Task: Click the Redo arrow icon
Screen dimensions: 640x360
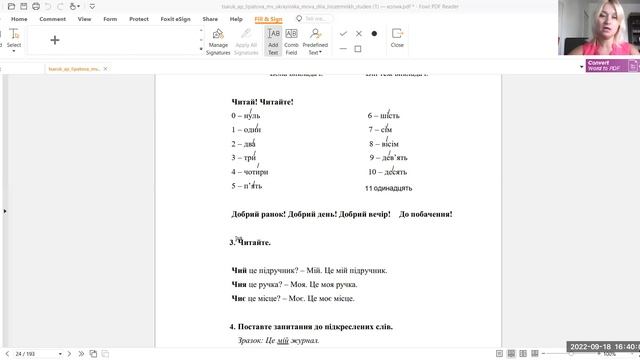Action: point(60,7)
